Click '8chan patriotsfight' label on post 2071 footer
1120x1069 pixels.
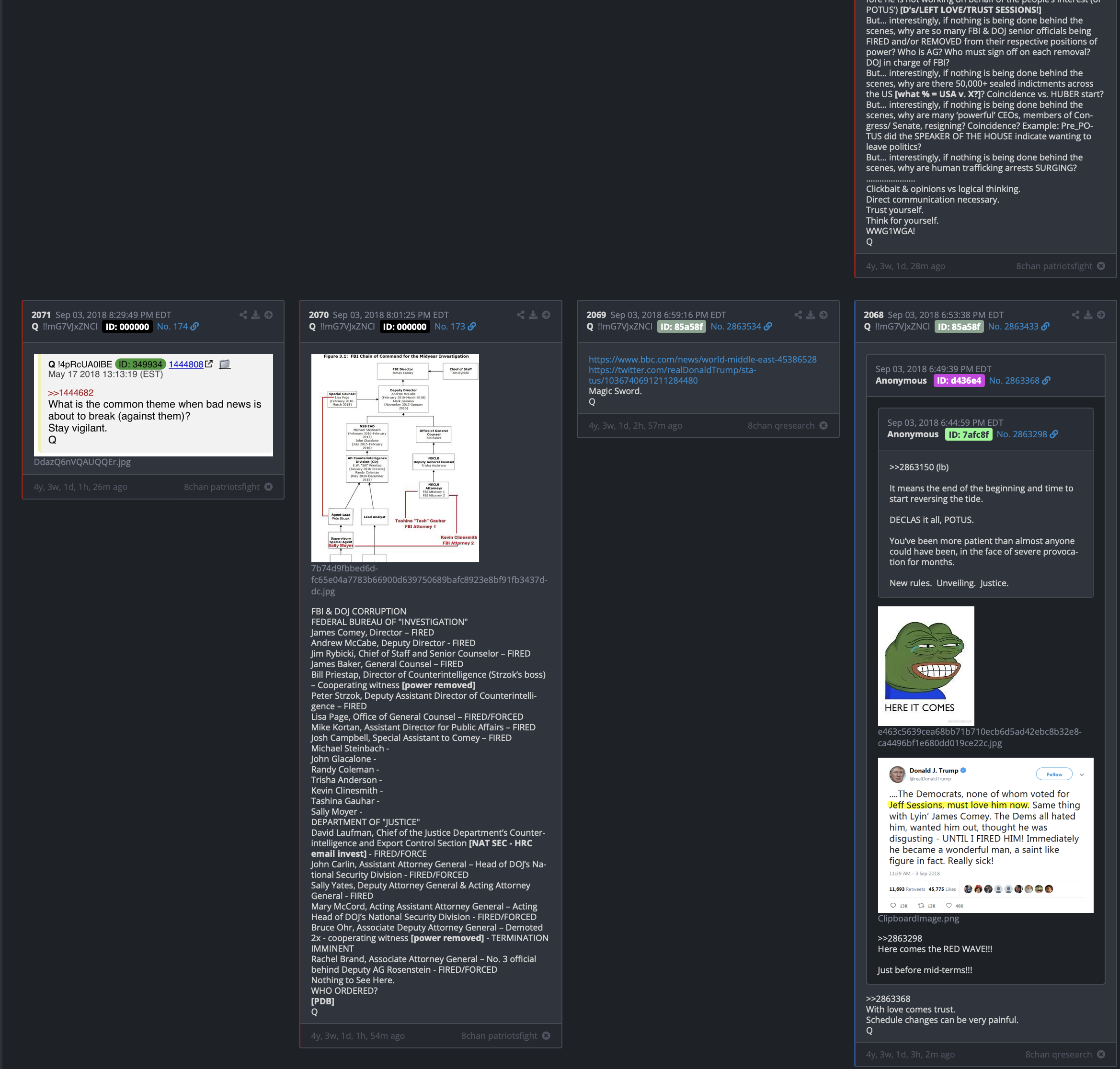(222, 487)
